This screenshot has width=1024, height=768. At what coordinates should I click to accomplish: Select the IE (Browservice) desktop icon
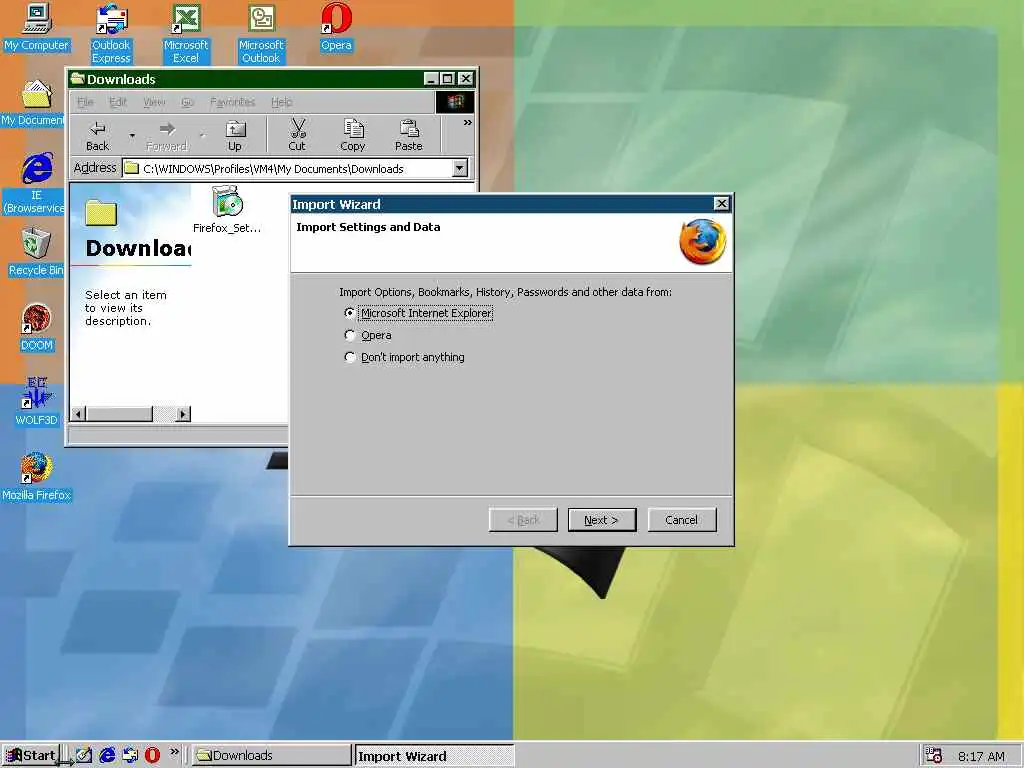(x=35, y=184)
